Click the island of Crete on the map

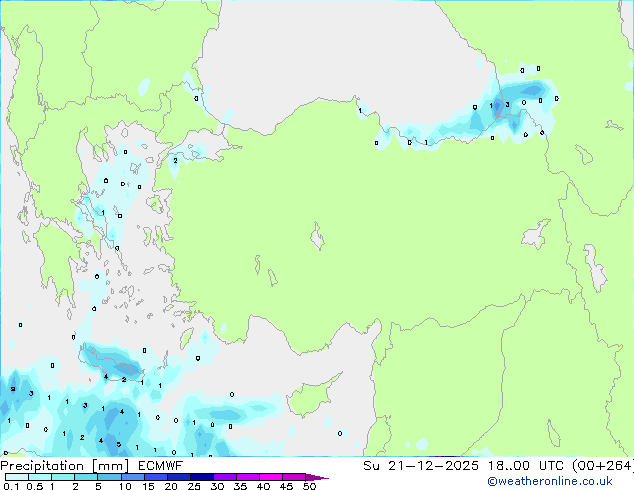[111, 361]
